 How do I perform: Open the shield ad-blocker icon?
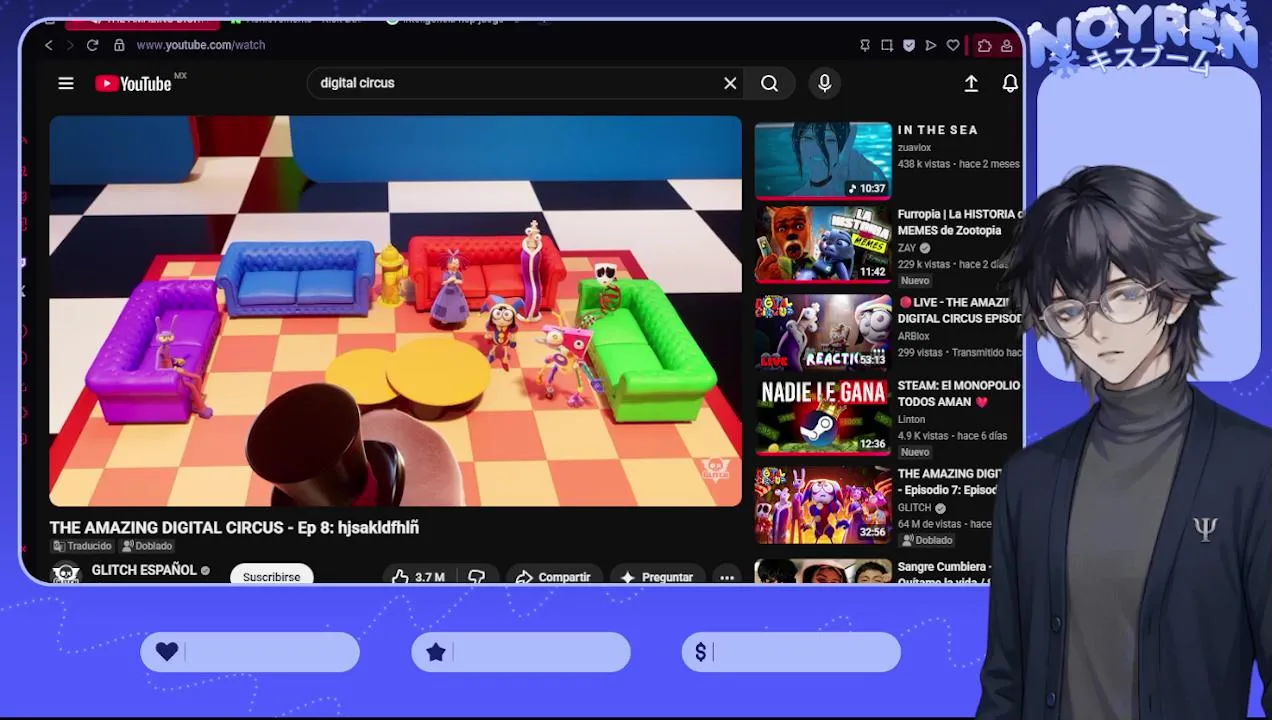(x=909, y=45)
